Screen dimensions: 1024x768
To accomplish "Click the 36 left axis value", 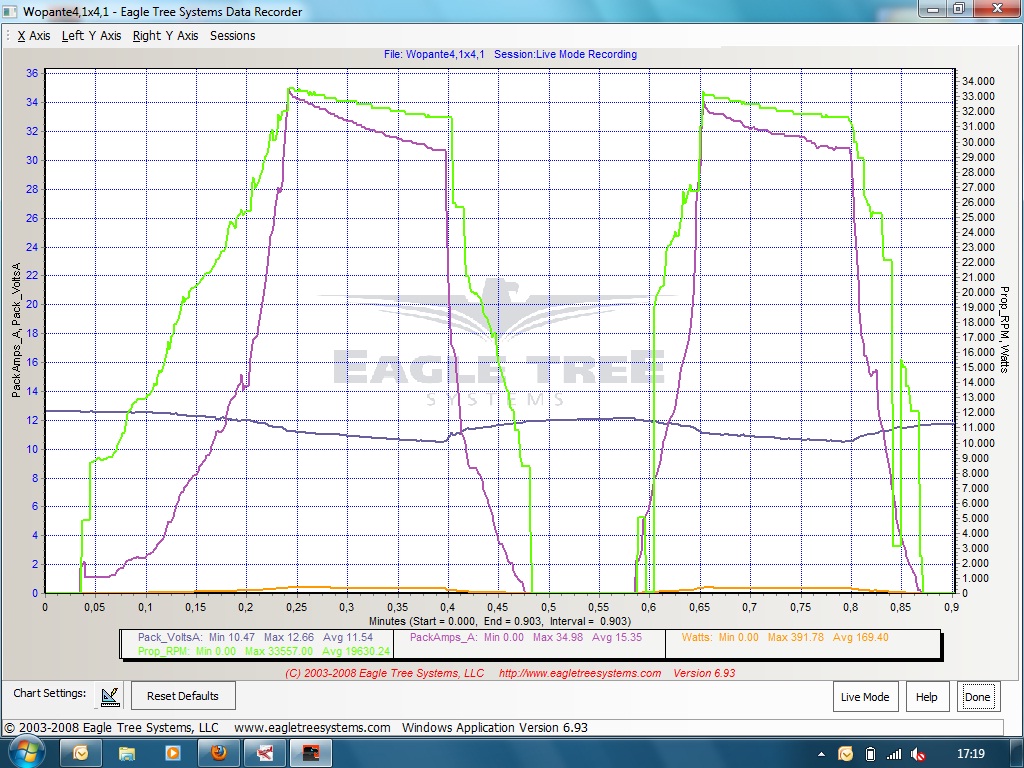I will [32, 73].
